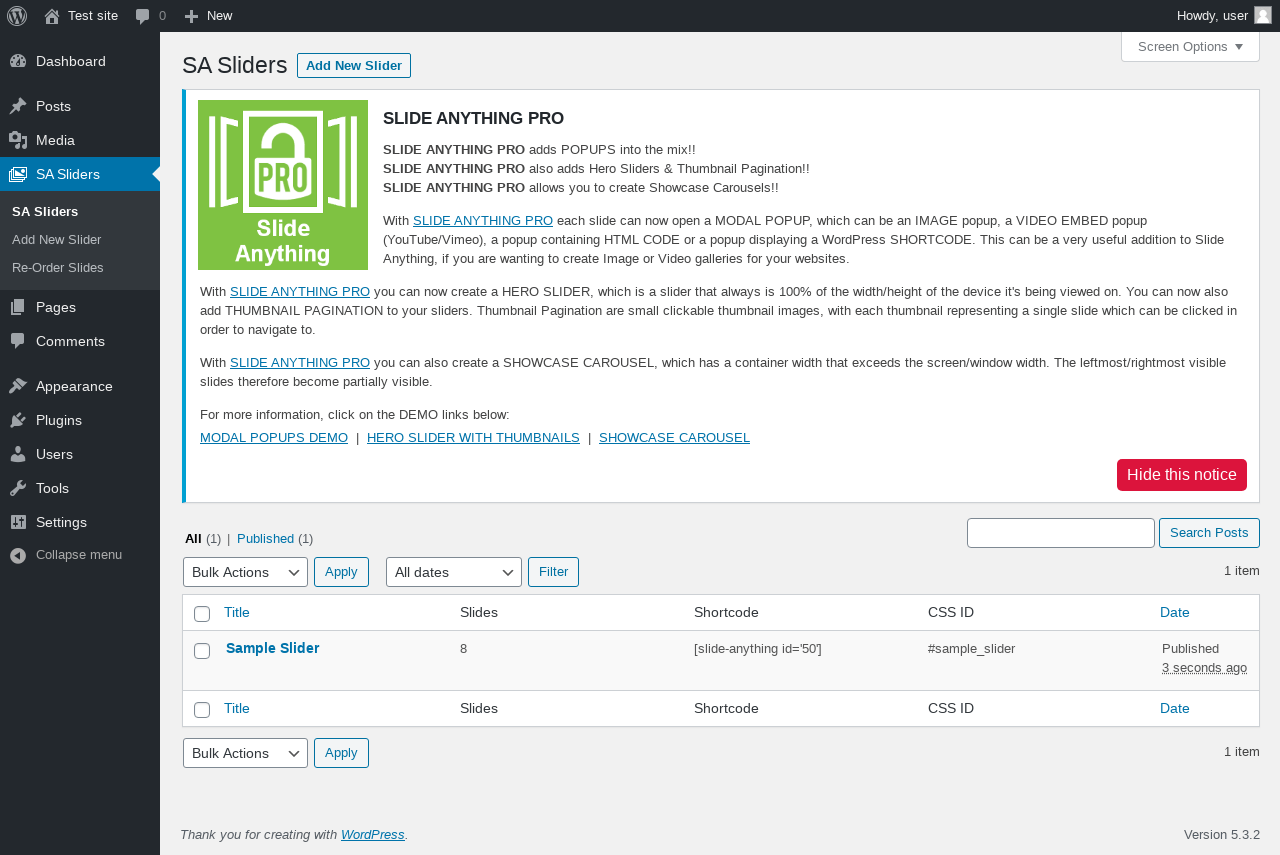Click the Appearance paintbrush icon
The height and width of the screenshot is (855, 1280).
[18, 386]
